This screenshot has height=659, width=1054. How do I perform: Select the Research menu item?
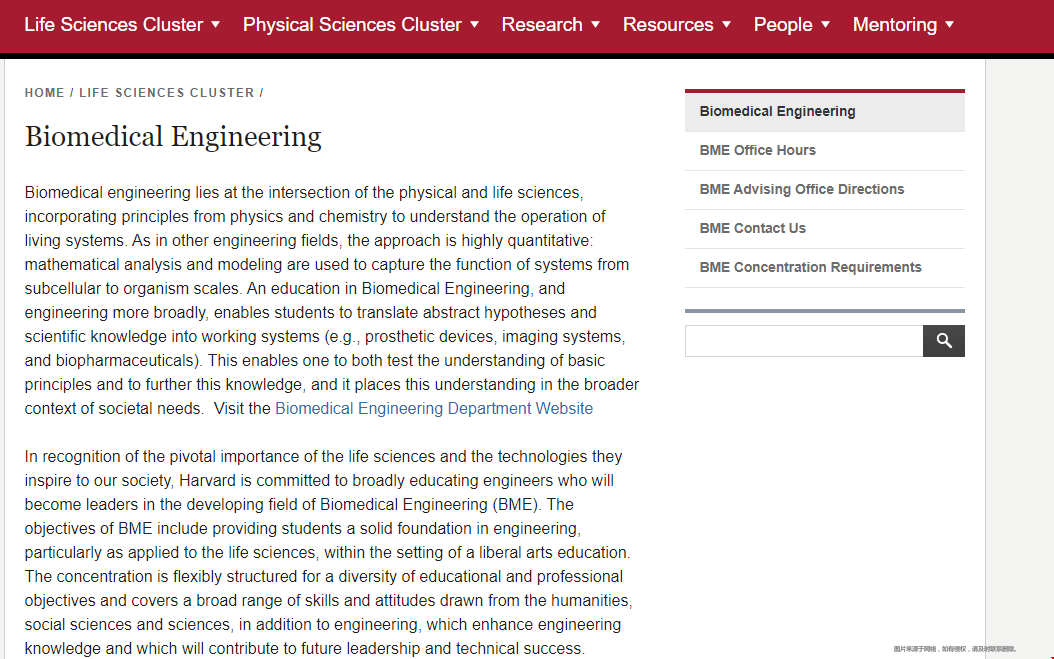coord(542,25)
